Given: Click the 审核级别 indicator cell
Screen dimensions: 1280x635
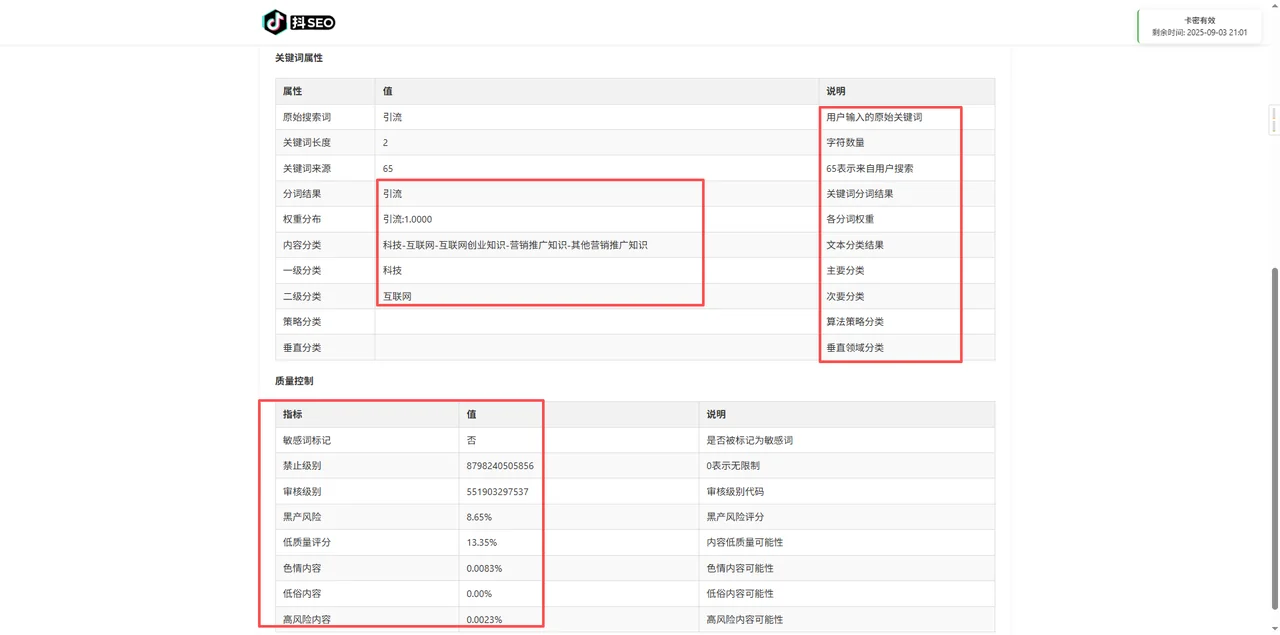Looking at the screenshot, I should point(367,491).
